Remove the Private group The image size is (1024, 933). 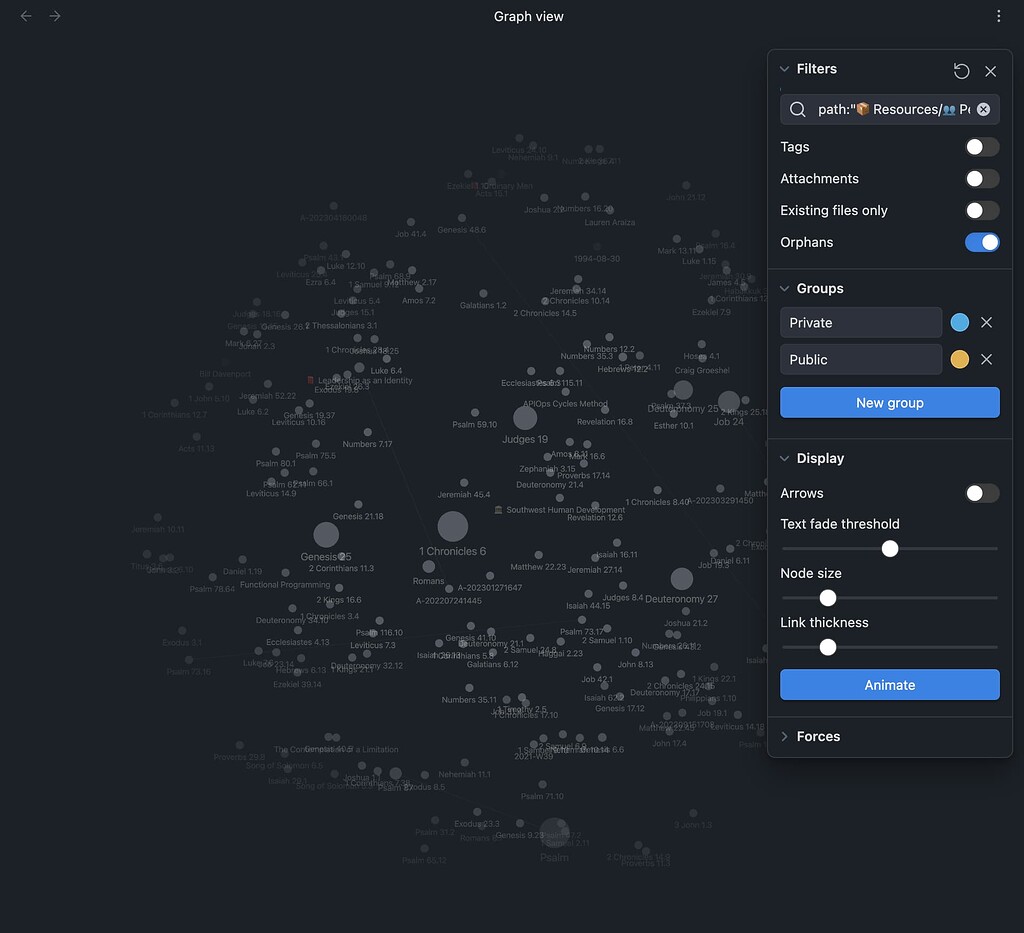point(987,322)
